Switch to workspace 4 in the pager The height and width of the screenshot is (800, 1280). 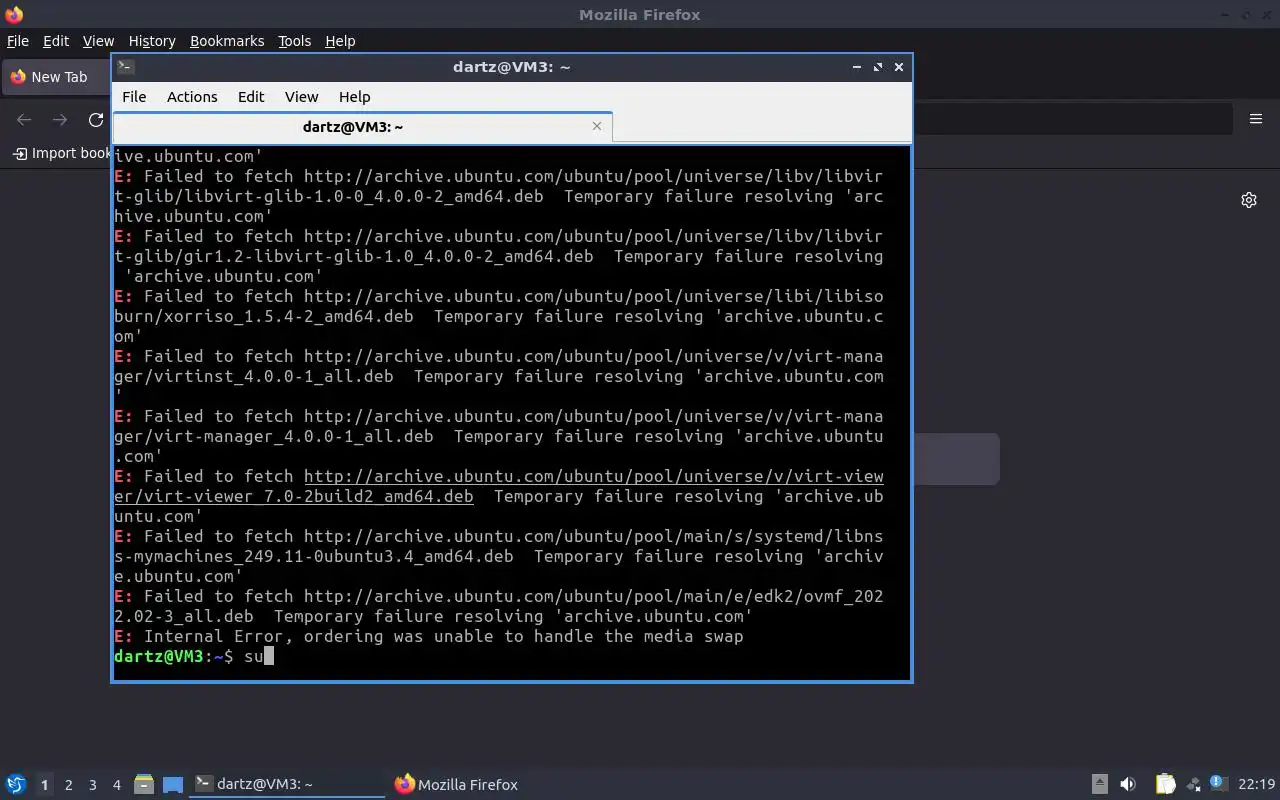[x=116, y=785]
